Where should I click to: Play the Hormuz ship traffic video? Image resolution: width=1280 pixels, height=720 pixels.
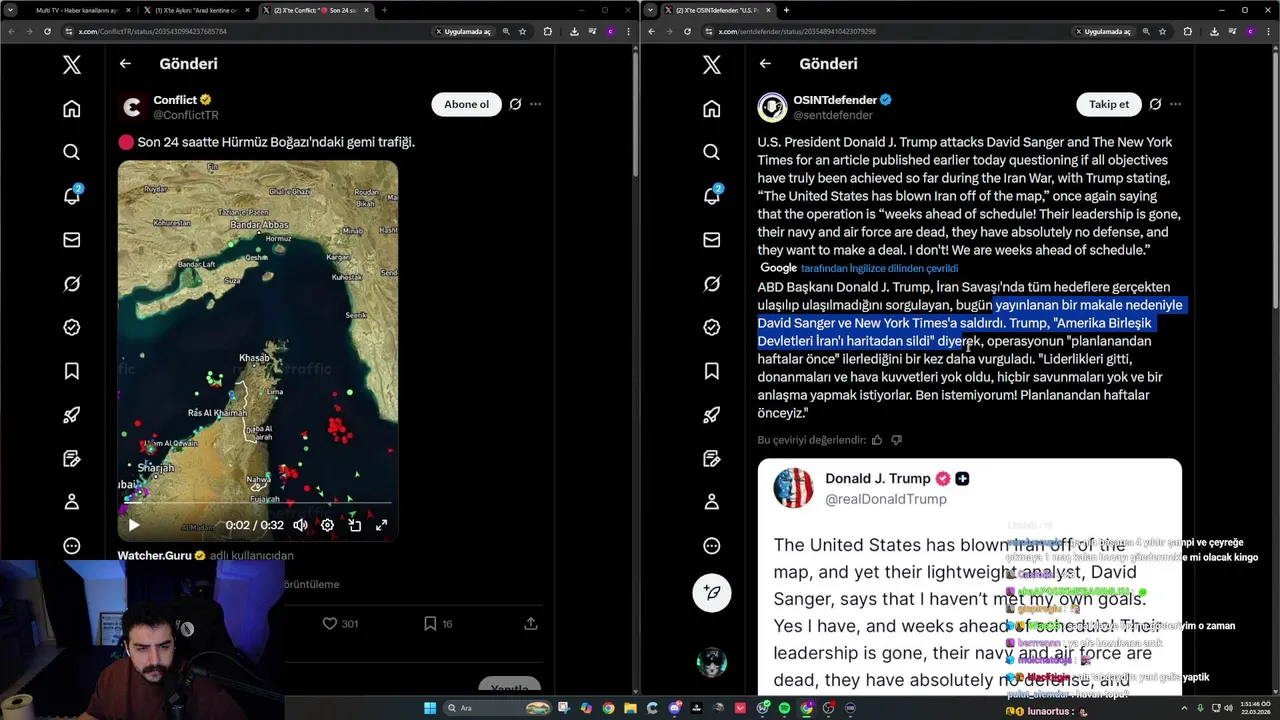pos(134,525)
